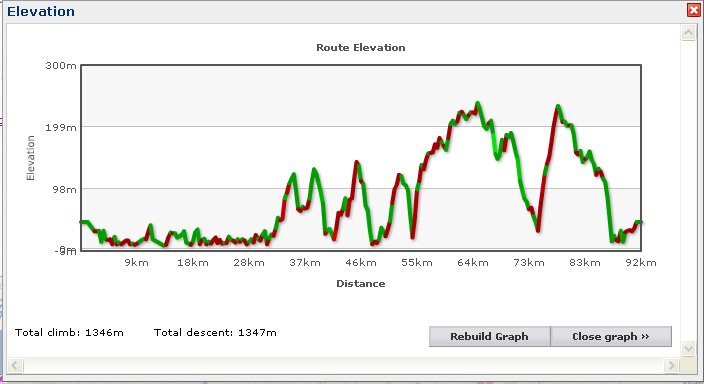Click the 64km x-axis label
Image resolution: width=704 pixels, height=384 pixels.
473,263
